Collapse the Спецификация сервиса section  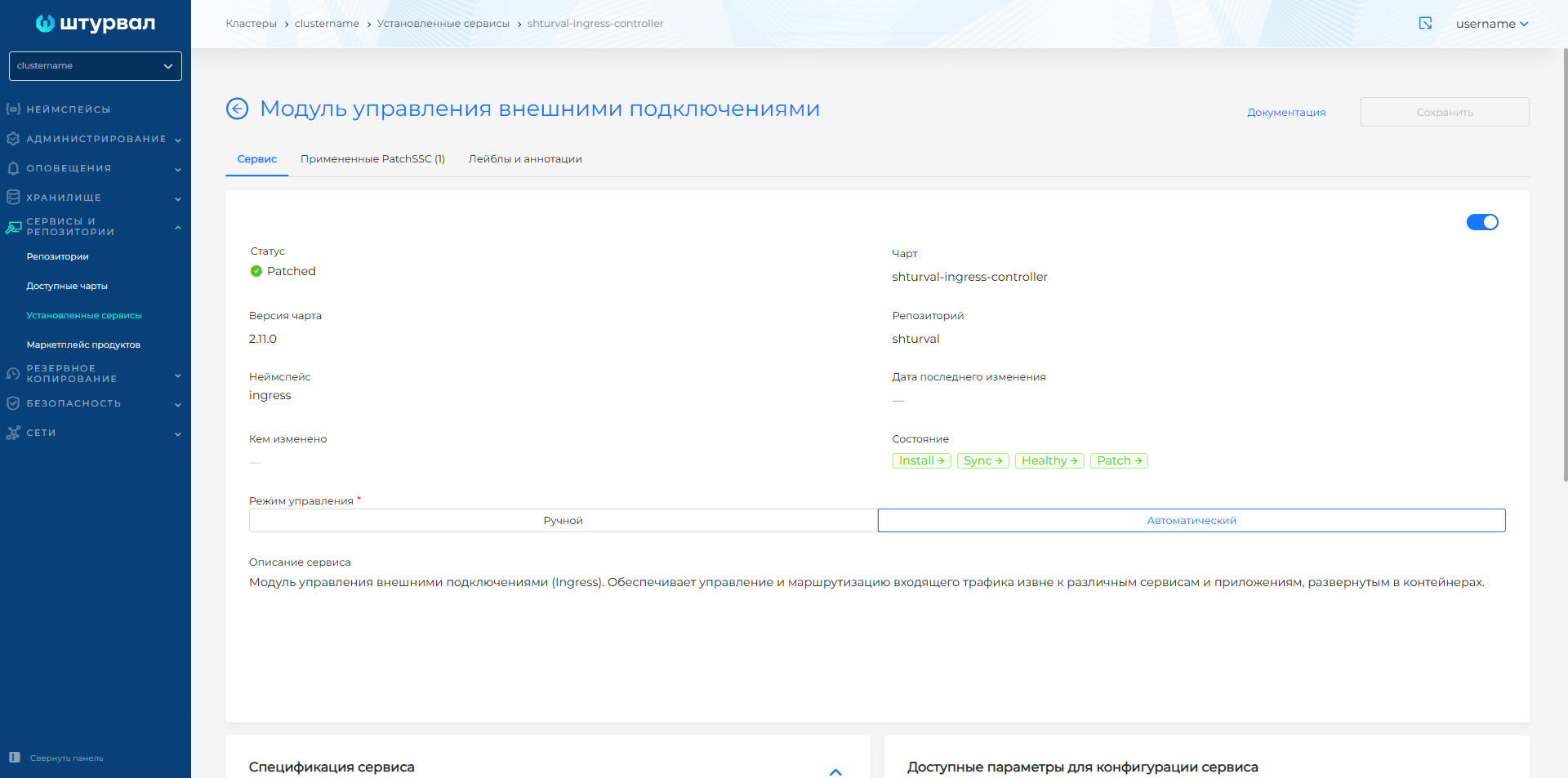(835, 771)
